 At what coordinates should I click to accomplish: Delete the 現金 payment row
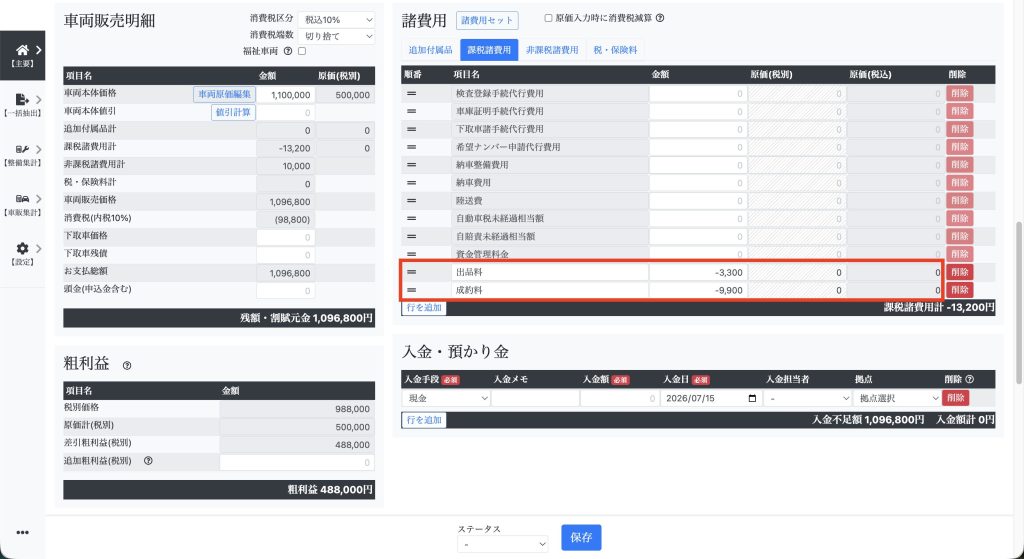click(x=955, y=398)
